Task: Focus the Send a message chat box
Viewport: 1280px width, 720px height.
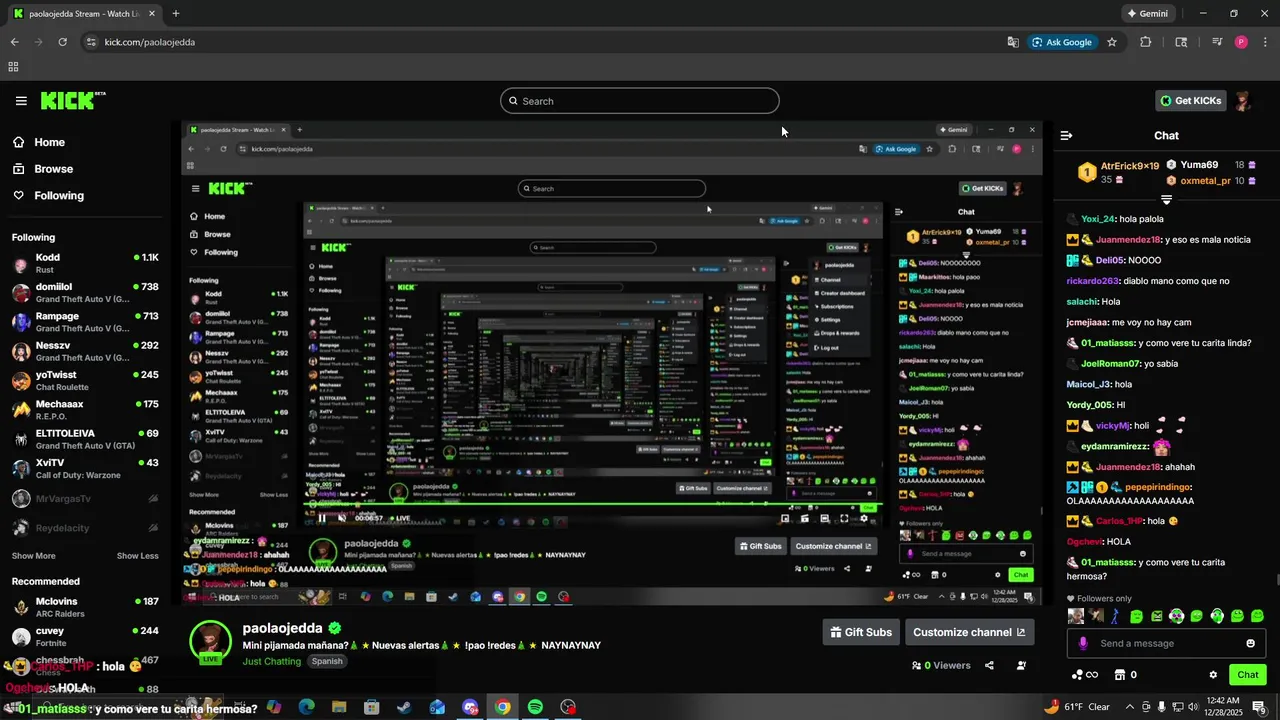Action: (1168, 643)
